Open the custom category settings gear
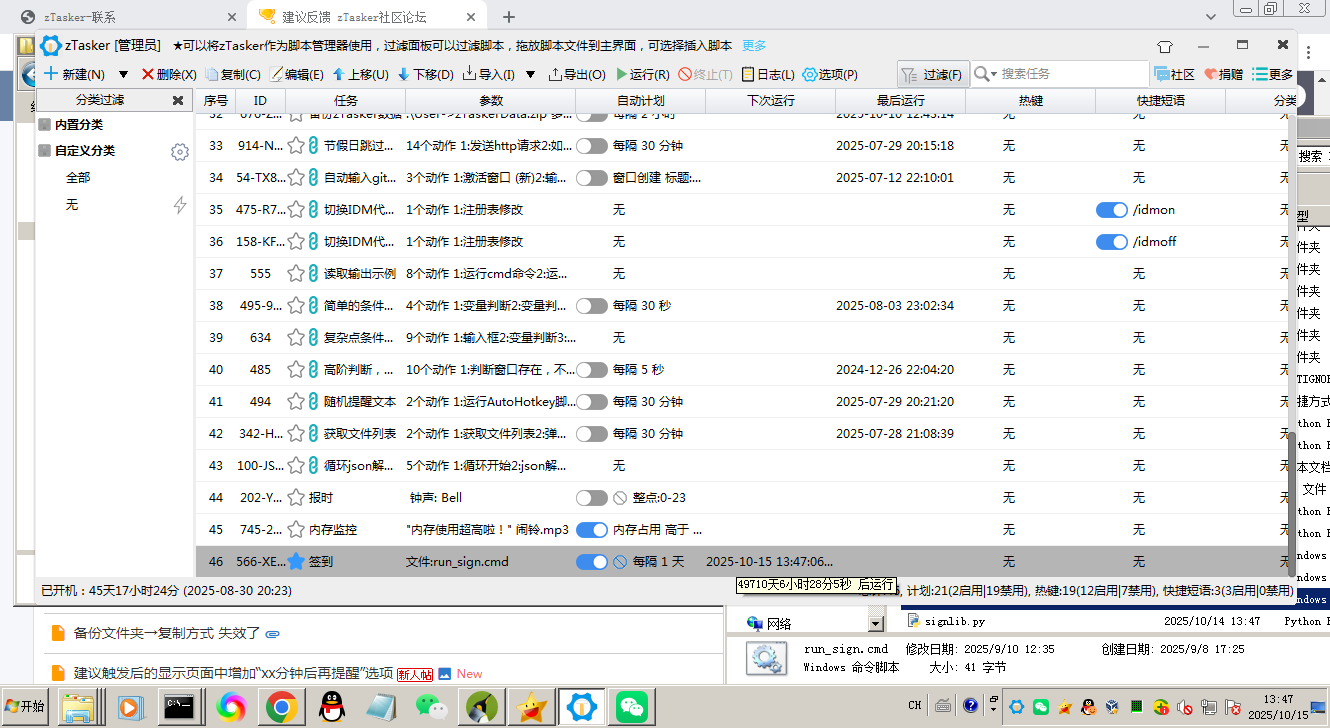The image size is (1330, 728). pyautogui.click(x=180, y=152)
